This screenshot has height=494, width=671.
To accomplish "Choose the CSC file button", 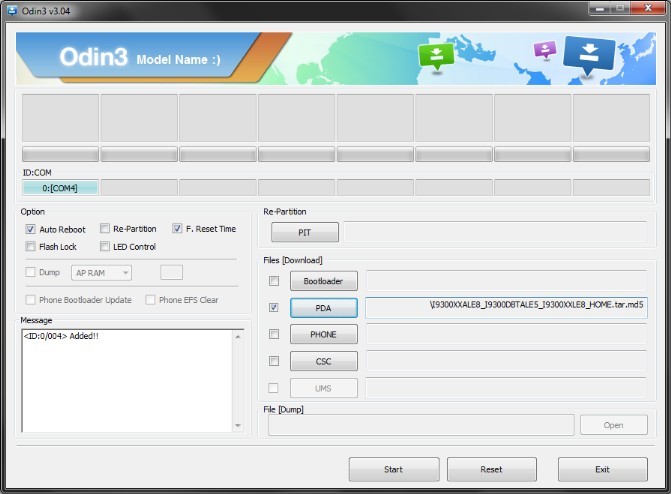I will point(323,361).
